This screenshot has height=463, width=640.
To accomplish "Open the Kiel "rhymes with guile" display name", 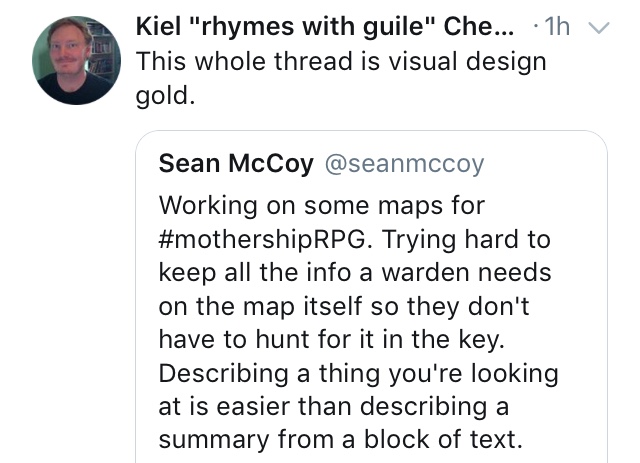I will pos(325,27).
